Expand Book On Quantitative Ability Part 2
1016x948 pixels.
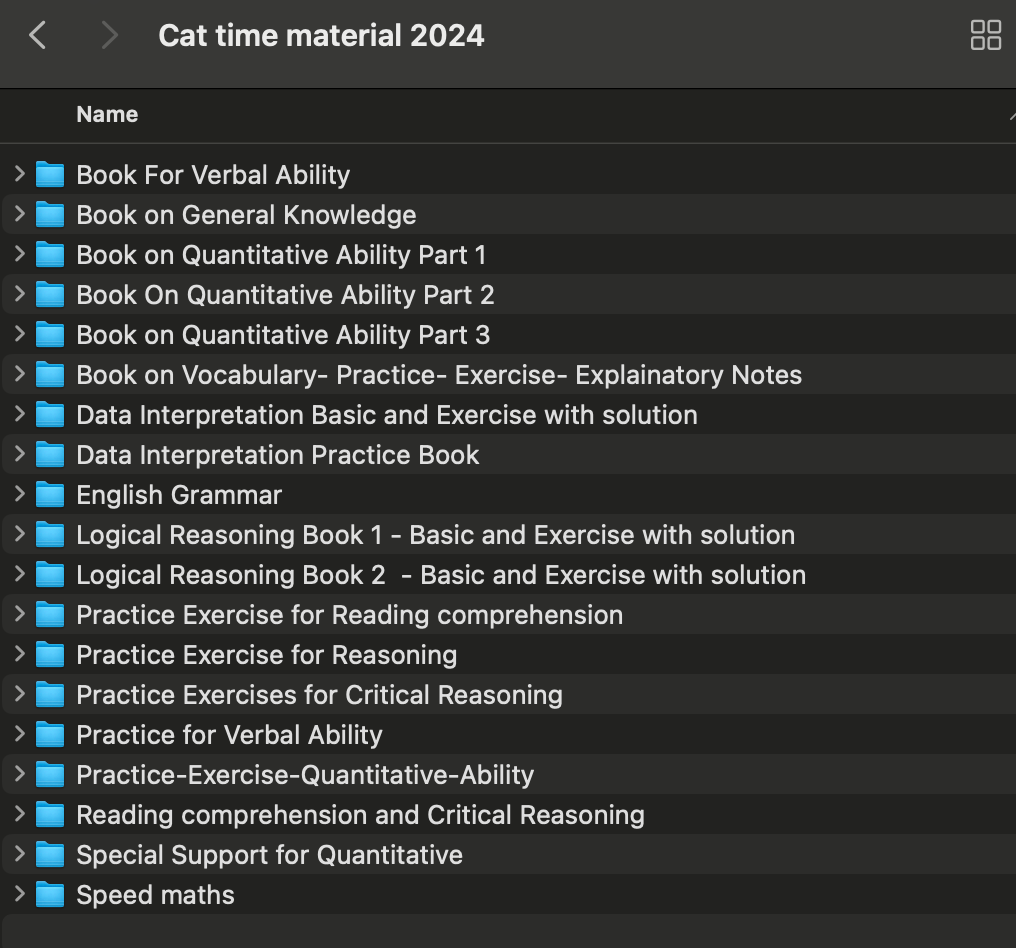coord(19,294)
